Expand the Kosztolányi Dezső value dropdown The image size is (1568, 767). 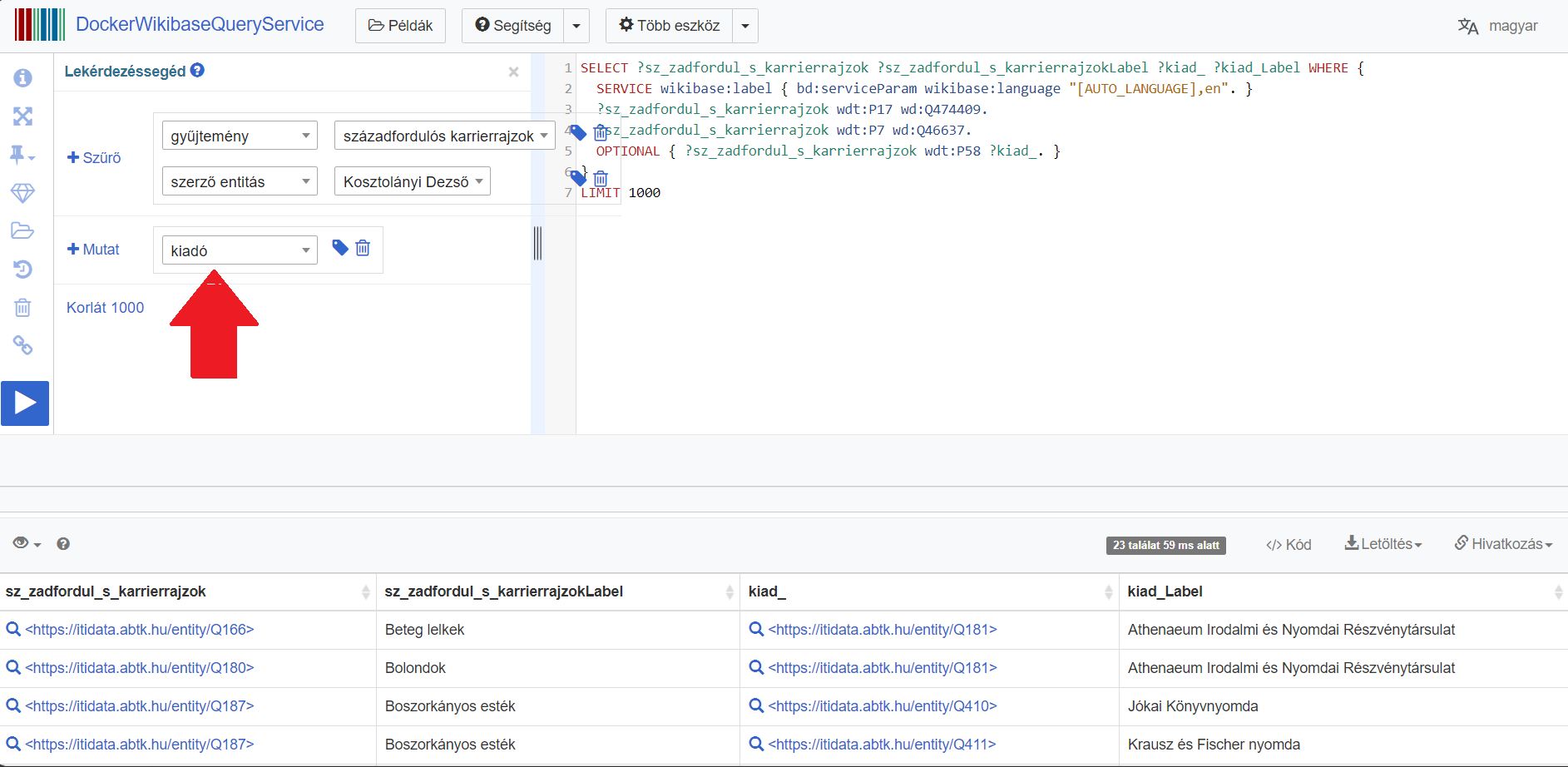[x=412, y=181]
